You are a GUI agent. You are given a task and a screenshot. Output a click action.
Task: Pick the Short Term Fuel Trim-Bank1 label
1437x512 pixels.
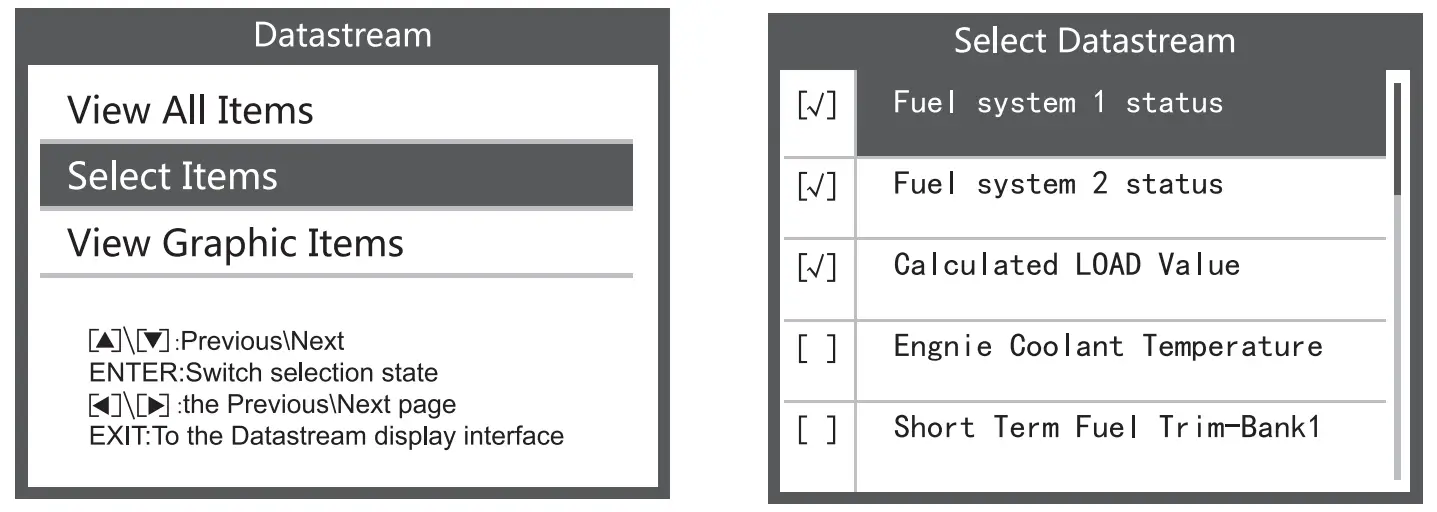point(1107,427)
